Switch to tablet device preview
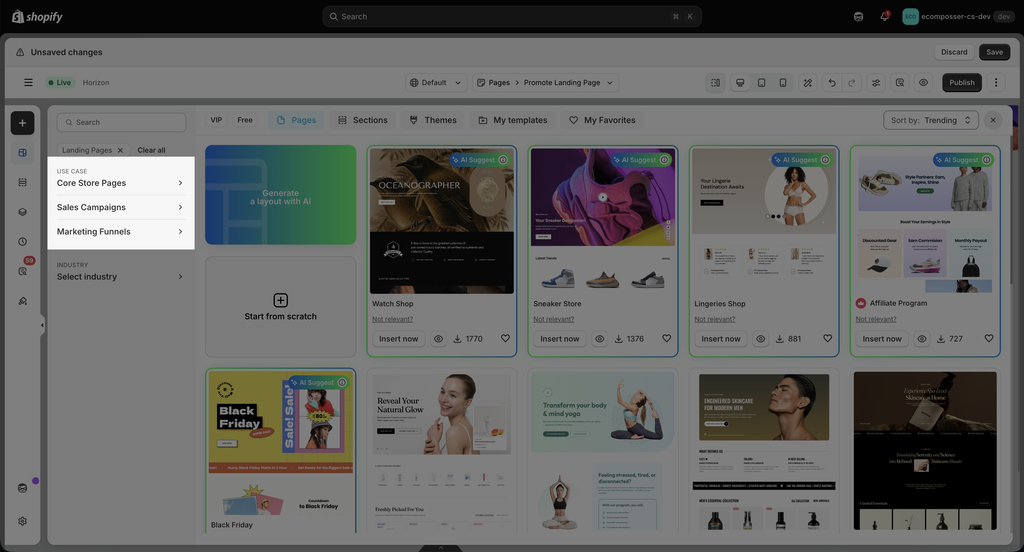The height and width of the screenshot is (552, 1024). 761,82
